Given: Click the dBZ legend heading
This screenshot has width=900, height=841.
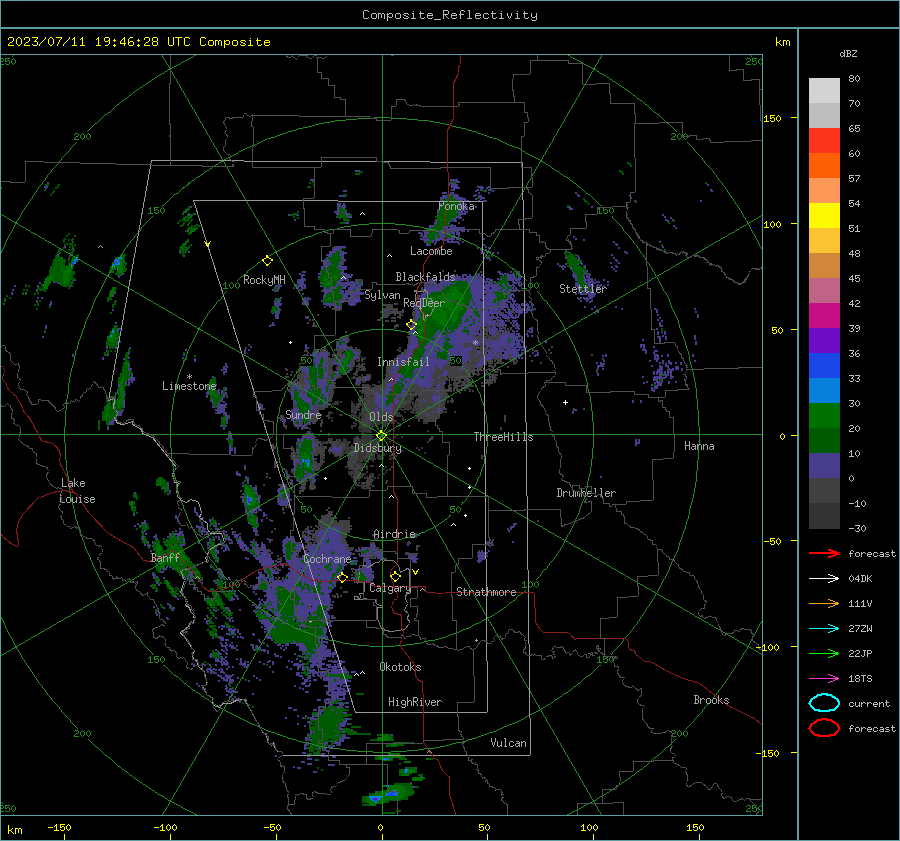Looking at the screenshot, I should (x=848, y=53).
